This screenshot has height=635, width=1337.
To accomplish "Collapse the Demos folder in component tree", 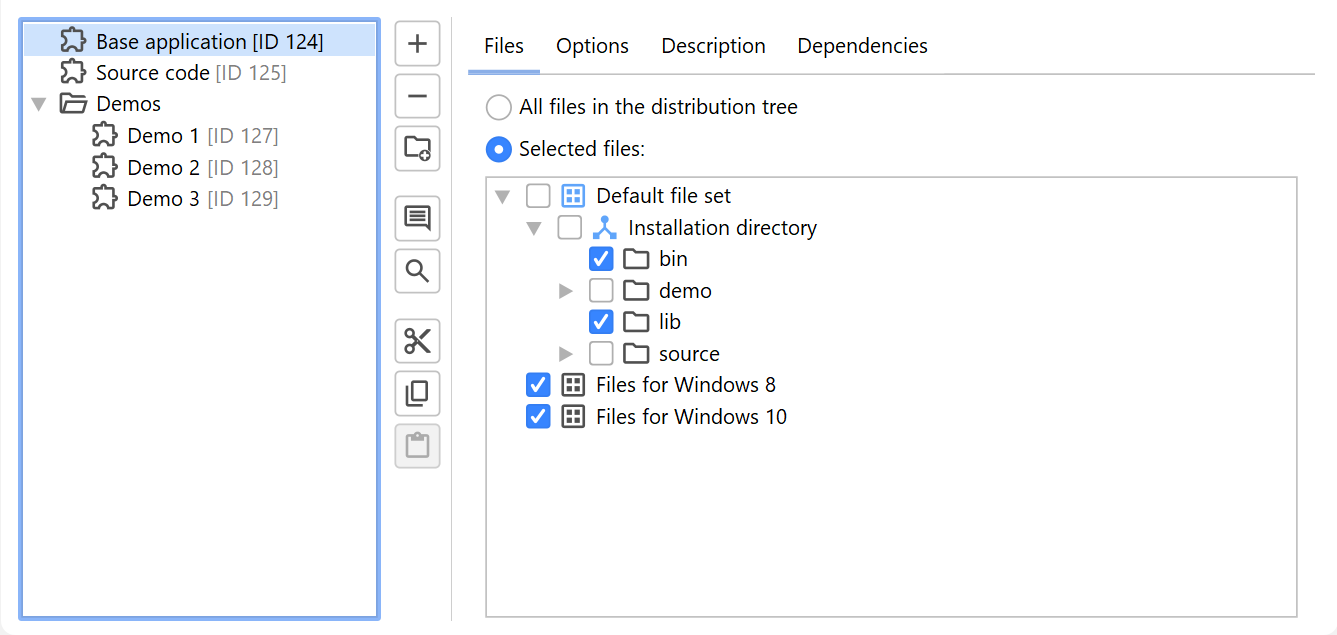I will coord(39,104).
